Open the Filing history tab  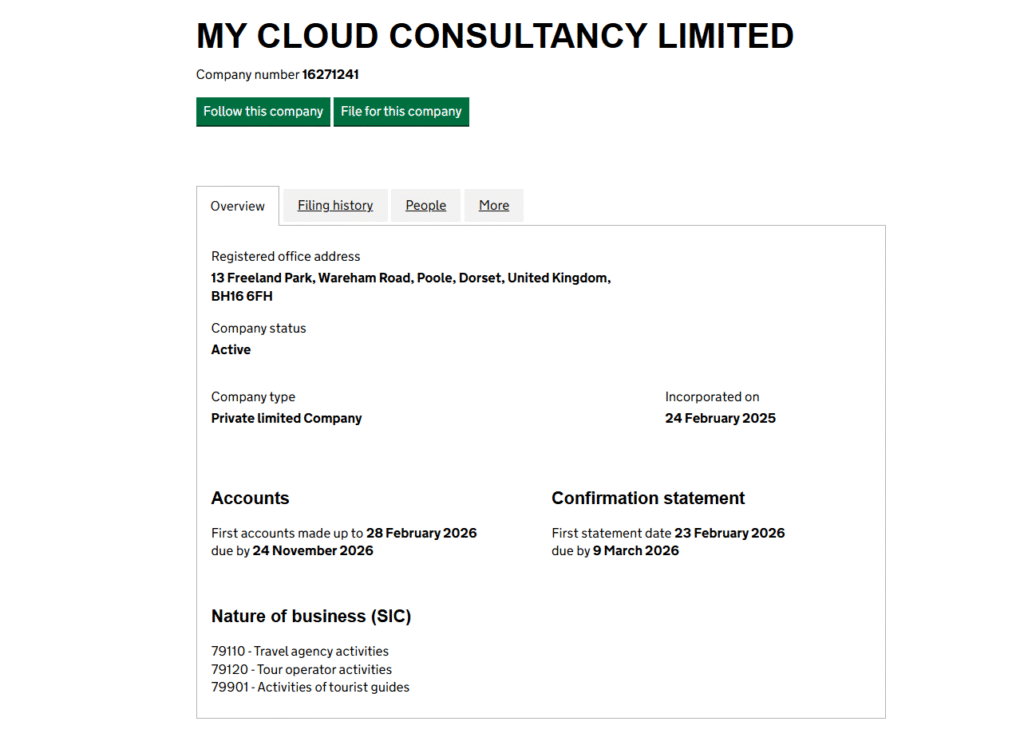tap(335, 205)
